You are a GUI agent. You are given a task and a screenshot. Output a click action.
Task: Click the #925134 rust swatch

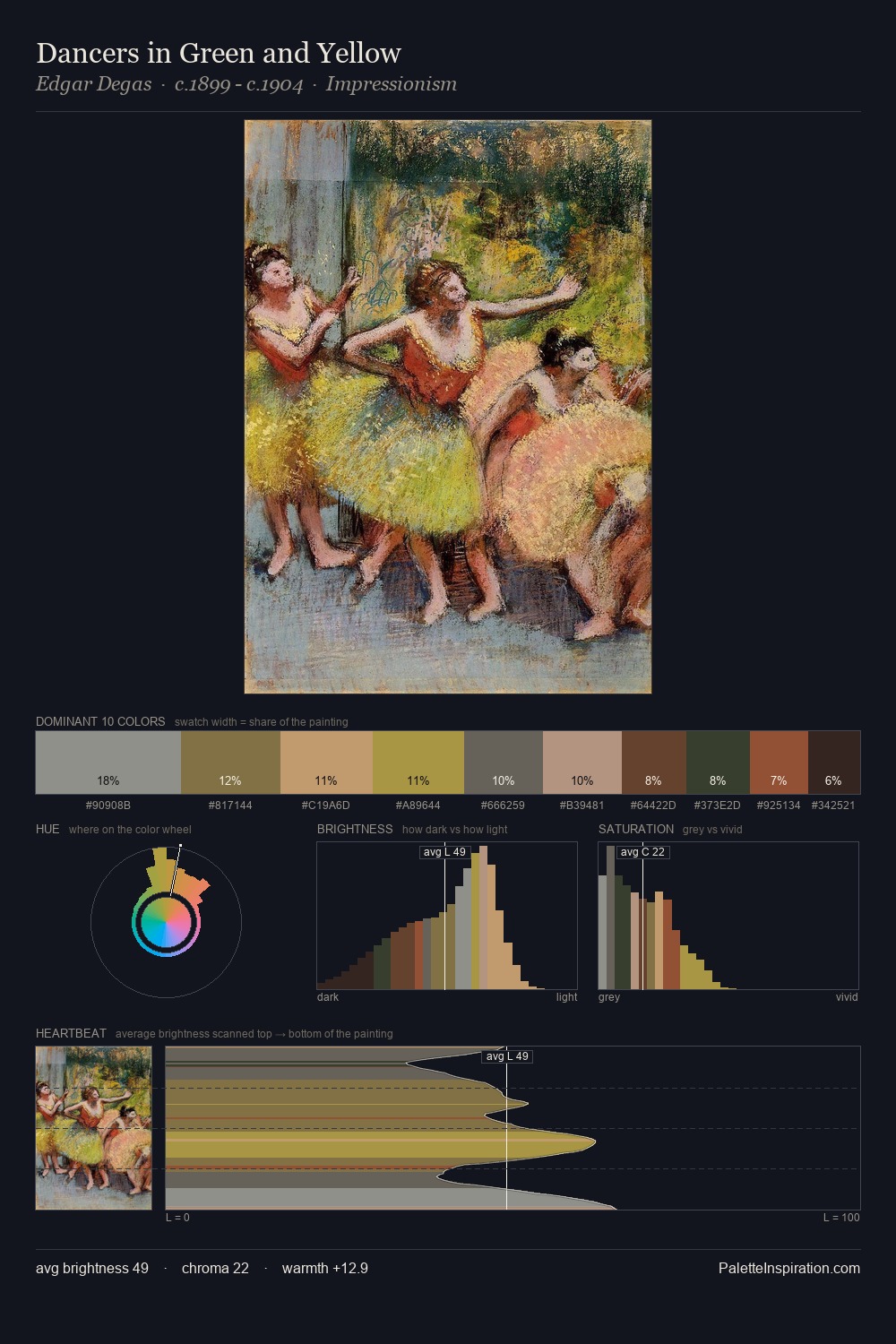779,762
